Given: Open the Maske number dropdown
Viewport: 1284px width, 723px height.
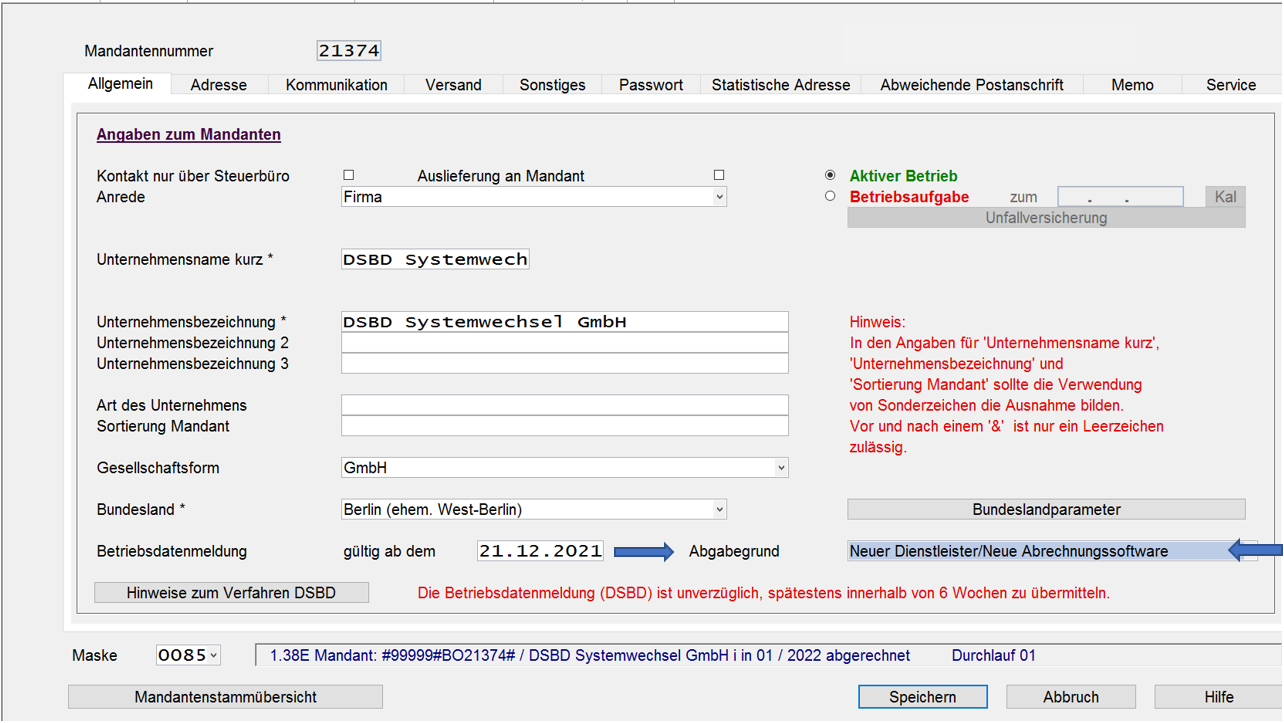Looking at the screenshot, I should [213, 656].
